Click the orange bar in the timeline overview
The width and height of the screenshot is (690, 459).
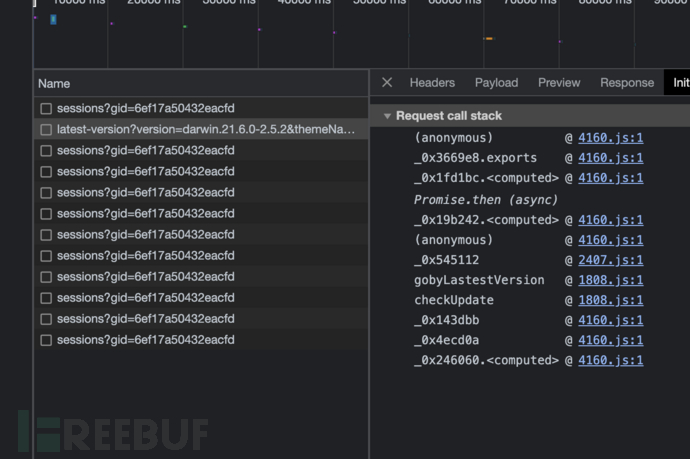coord(488,38)
